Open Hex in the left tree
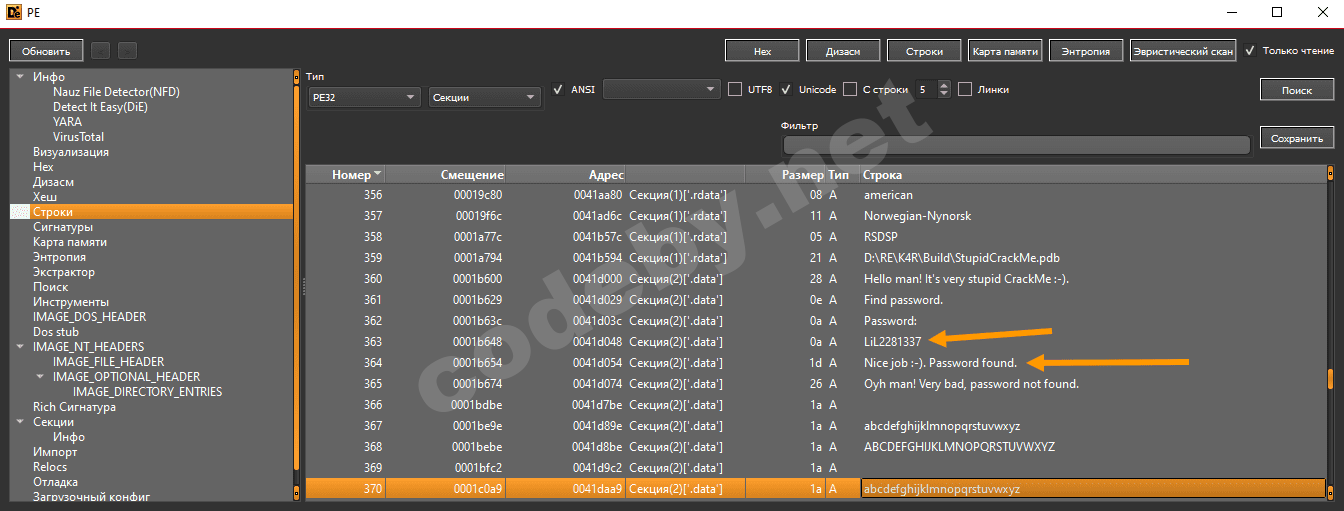The image size is (1344, 511). [x=43, y=167]
